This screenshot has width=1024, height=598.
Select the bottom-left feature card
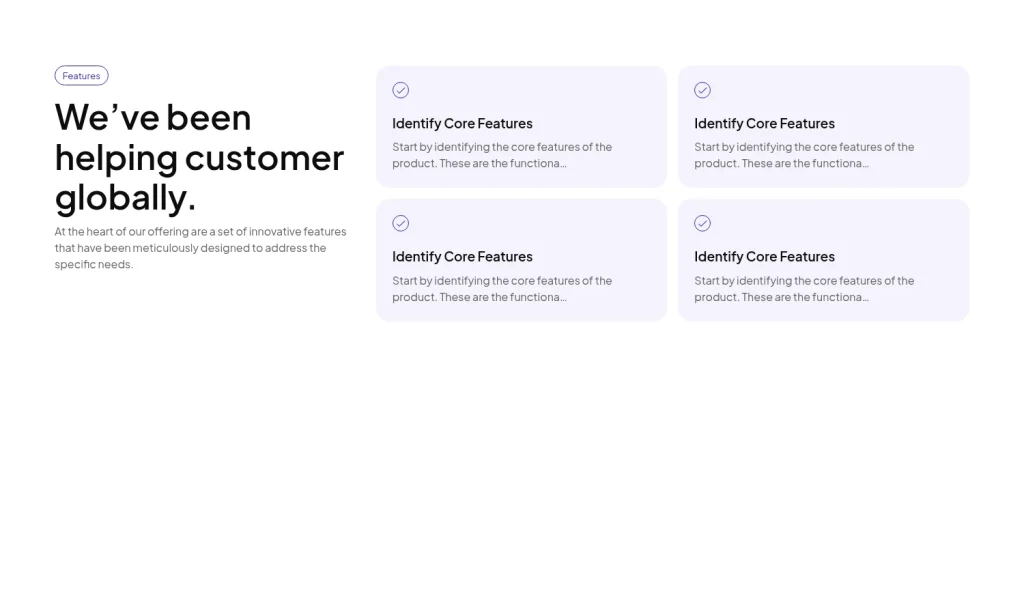tap(521, 259)
